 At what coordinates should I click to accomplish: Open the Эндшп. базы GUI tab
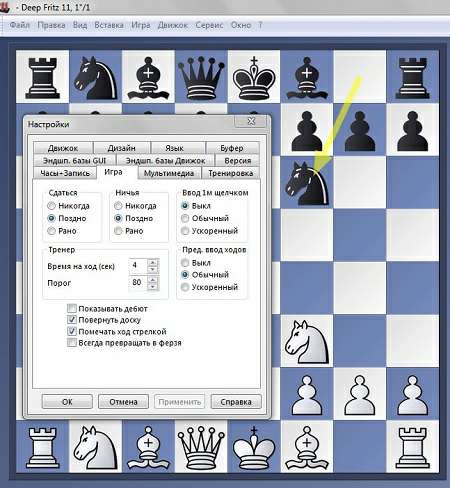point(74,160)
